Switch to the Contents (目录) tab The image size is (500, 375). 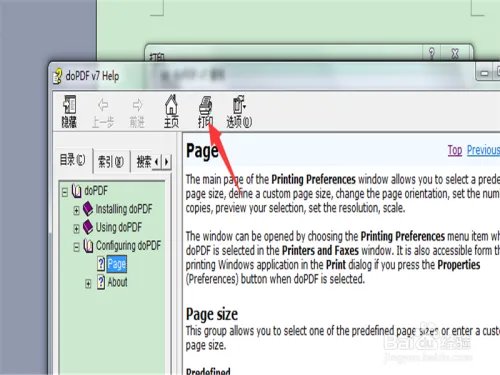(x=73, y=160)
